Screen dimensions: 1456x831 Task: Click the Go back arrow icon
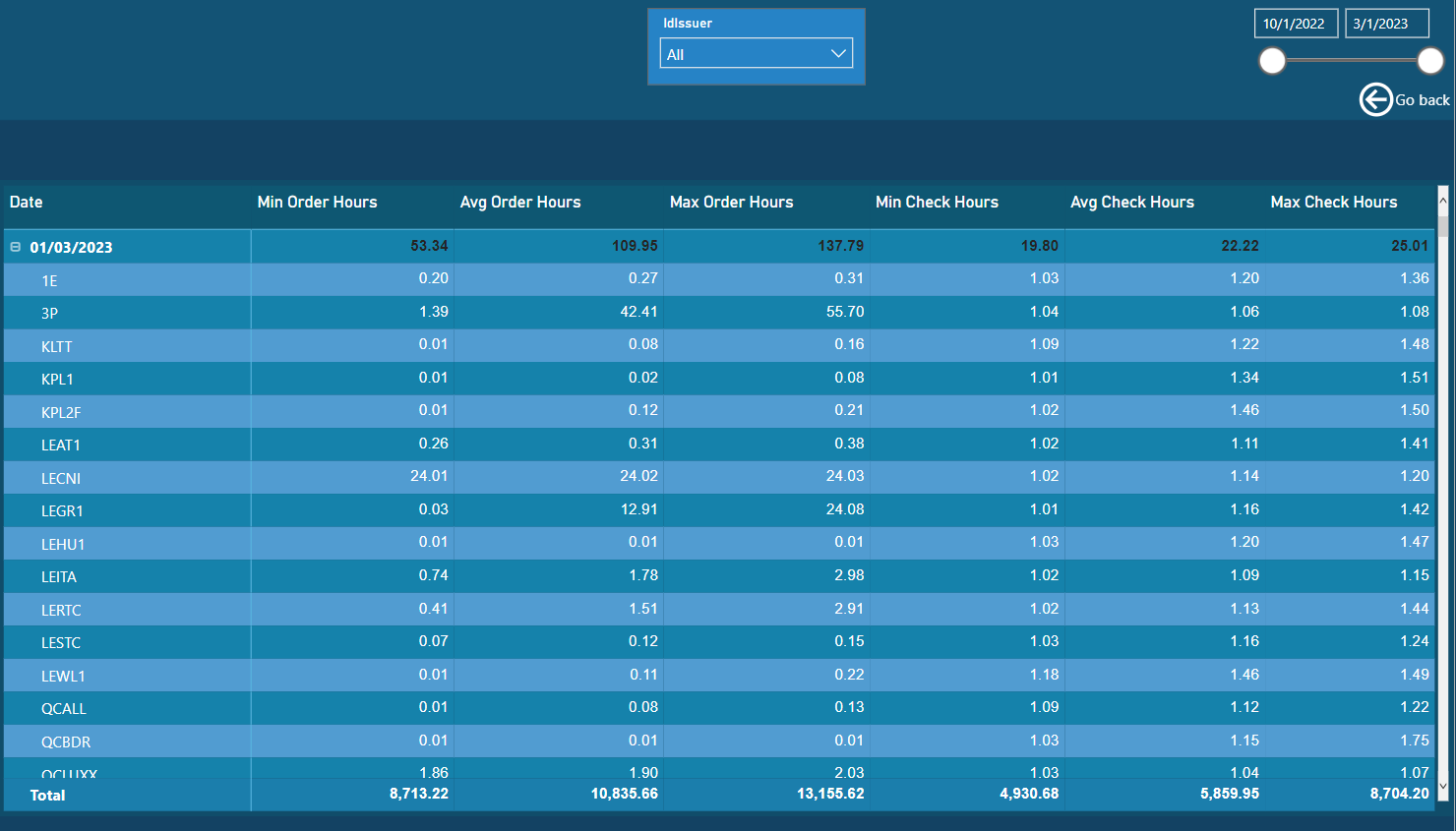click(x=1375, y=99)
